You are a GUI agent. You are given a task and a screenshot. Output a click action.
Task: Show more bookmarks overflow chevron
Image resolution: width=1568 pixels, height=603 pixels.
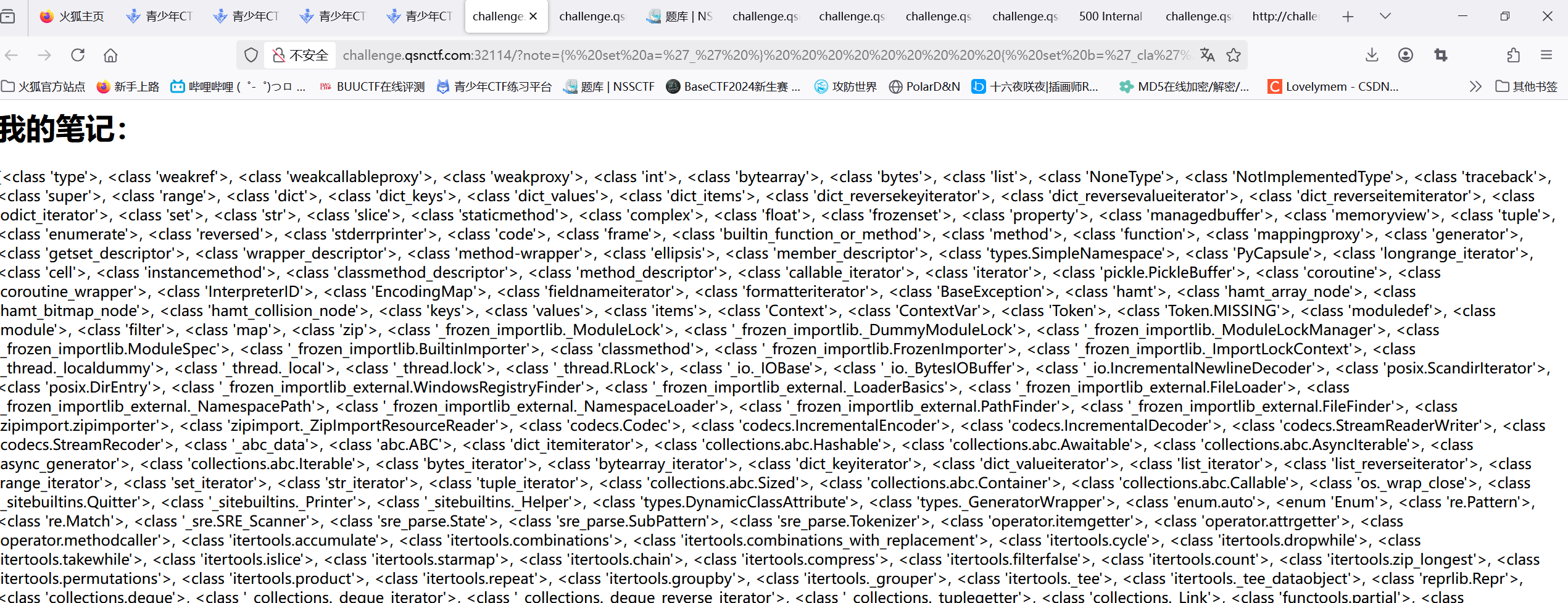coord(1475,86)
